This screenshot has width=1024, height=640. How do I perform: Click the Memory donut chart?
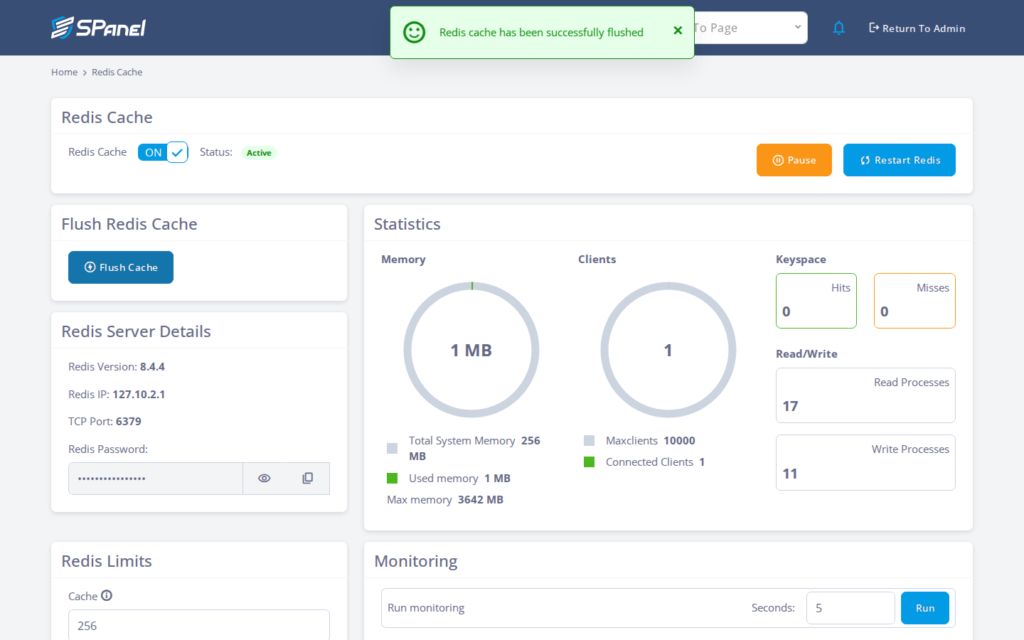[472, 350]
